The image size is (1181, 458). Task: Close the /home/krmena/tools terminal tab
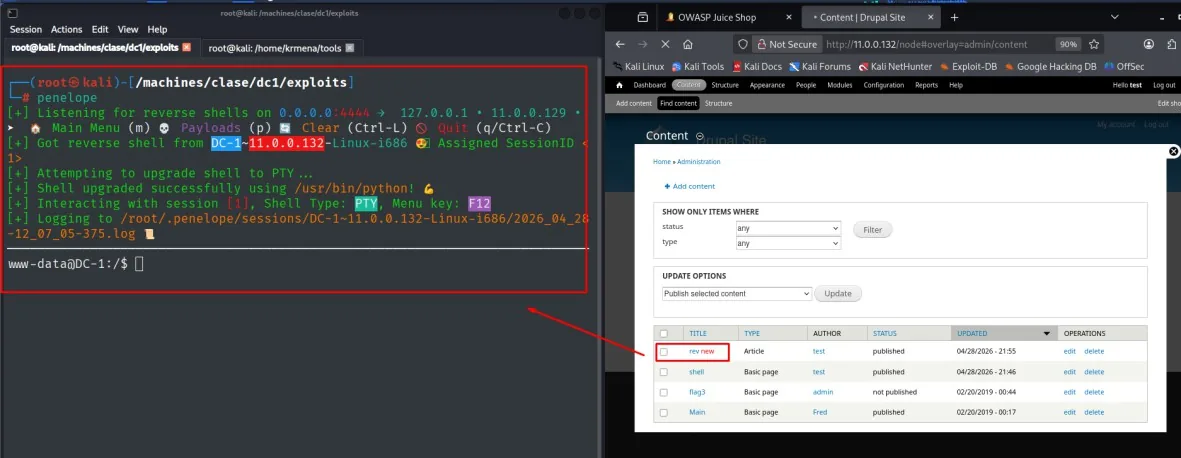pos(349,48)
